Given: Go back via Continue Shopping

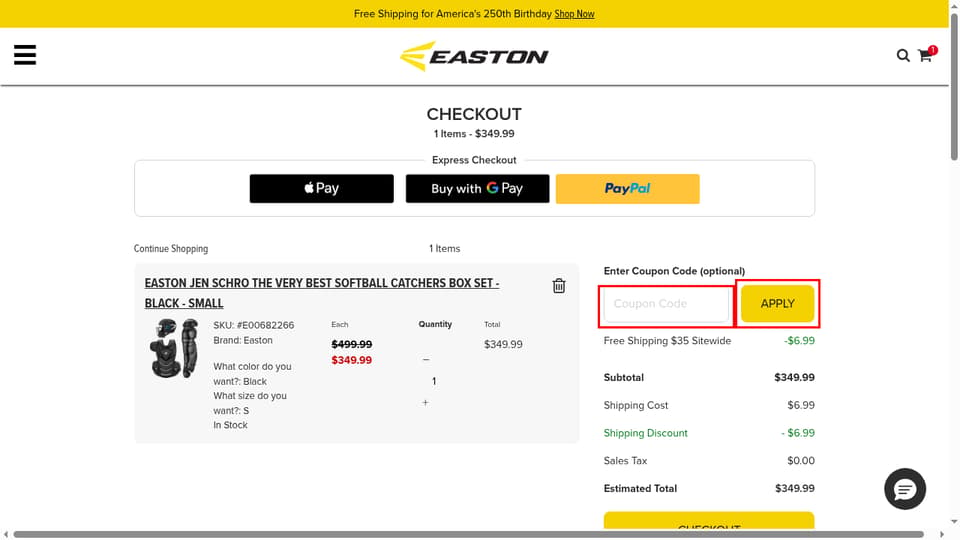Looking at the screenshot, I should click(x=171, y=249).
